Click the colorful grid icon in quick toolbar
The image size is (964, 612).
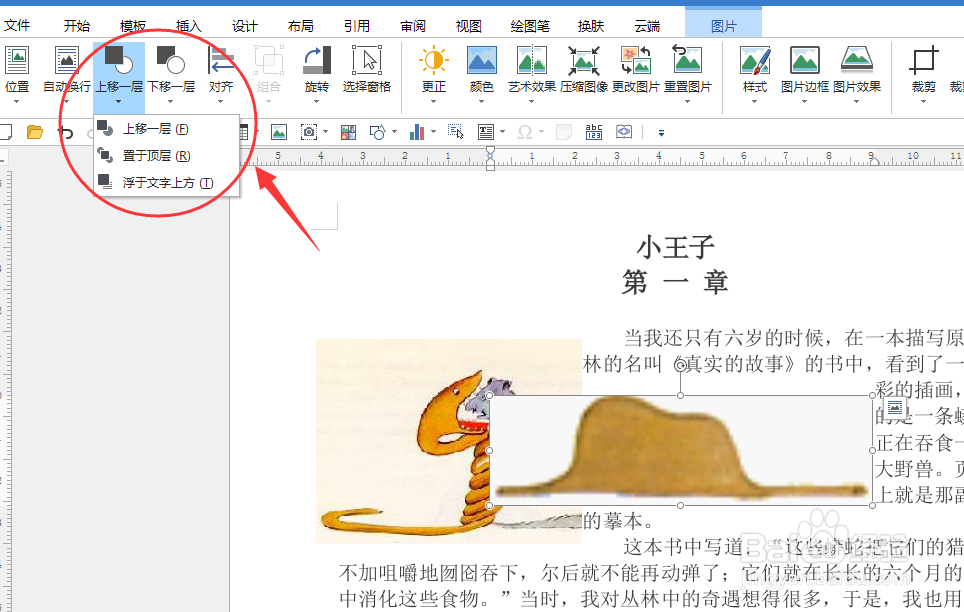click(x=348, y=132)
